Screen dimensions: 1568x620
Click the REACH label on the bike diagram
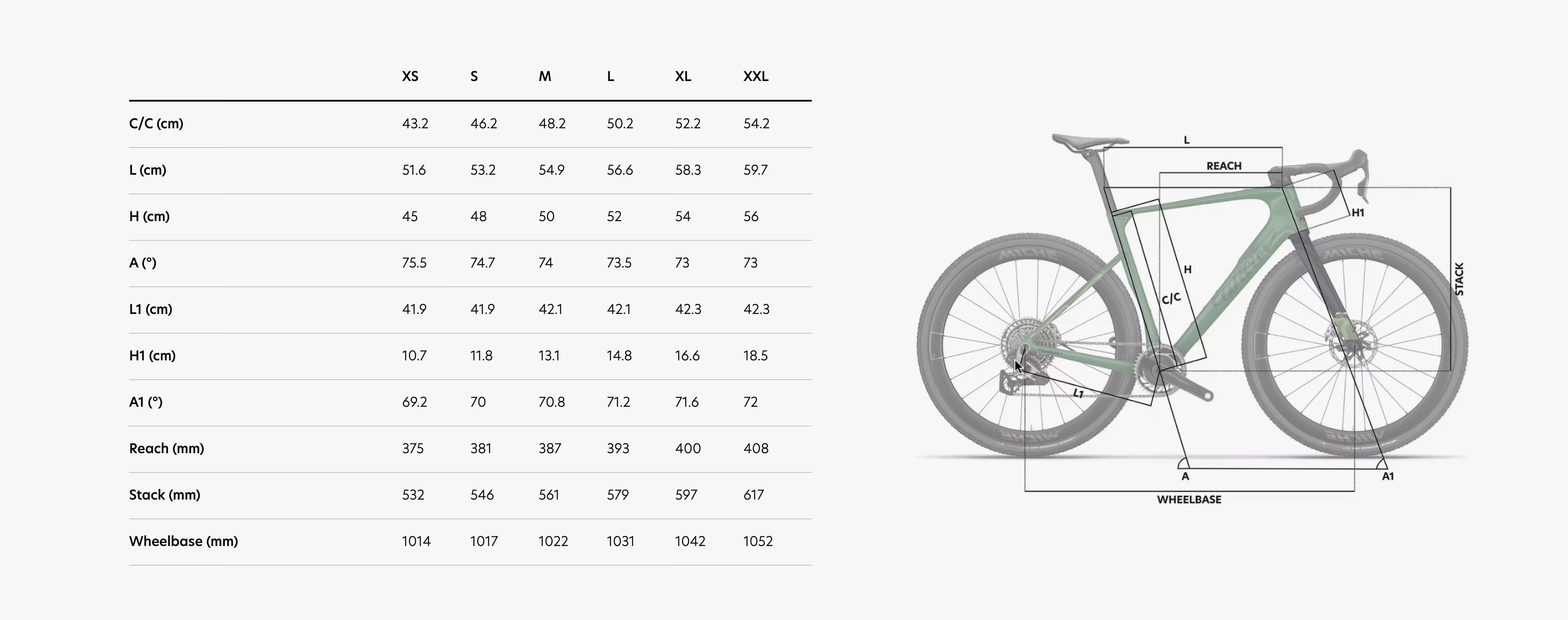[1224, 166]
